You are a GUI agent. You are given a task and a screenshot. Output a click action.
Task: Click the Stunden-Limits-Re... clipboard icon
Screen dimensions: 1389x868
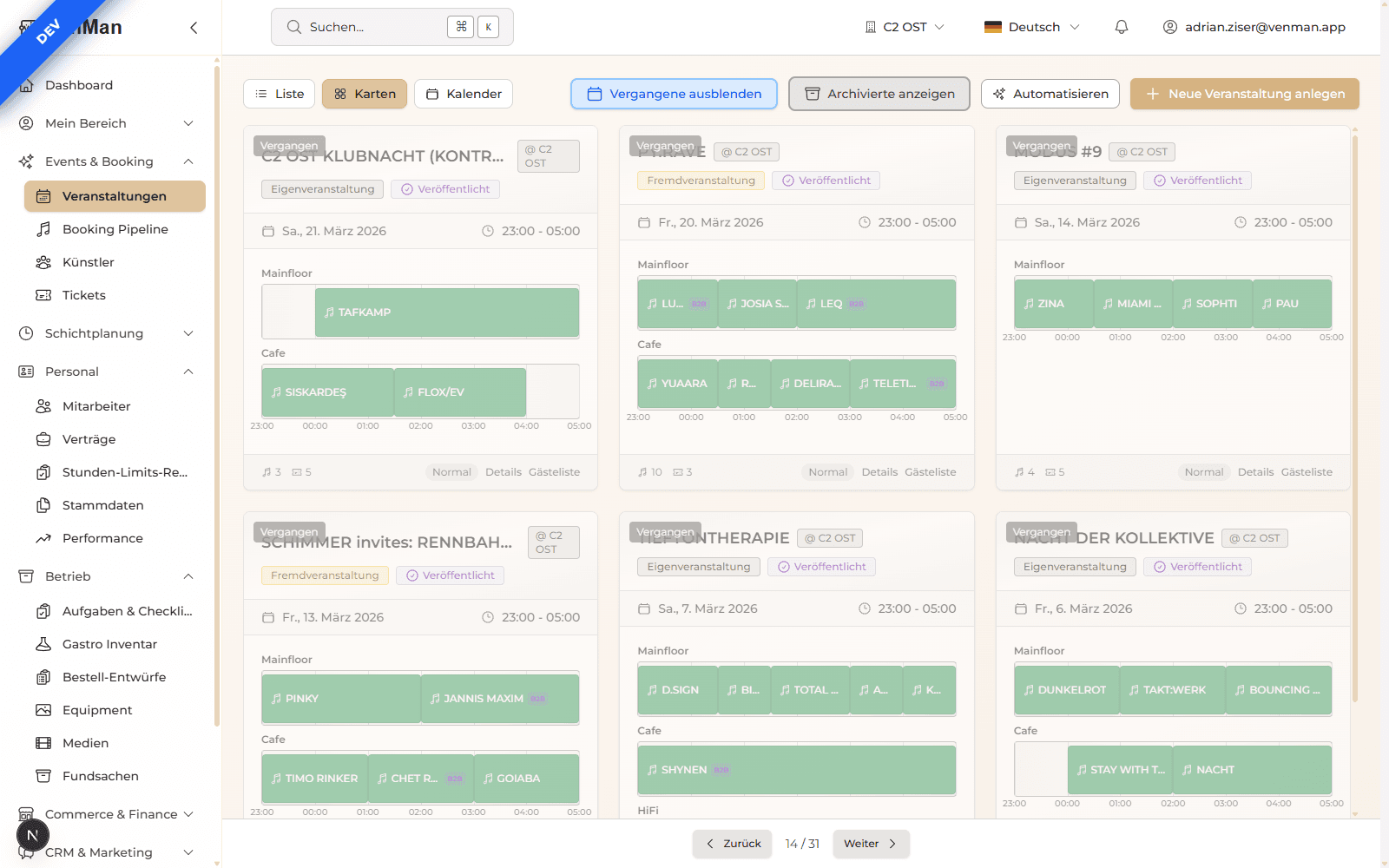click(43, 472)
